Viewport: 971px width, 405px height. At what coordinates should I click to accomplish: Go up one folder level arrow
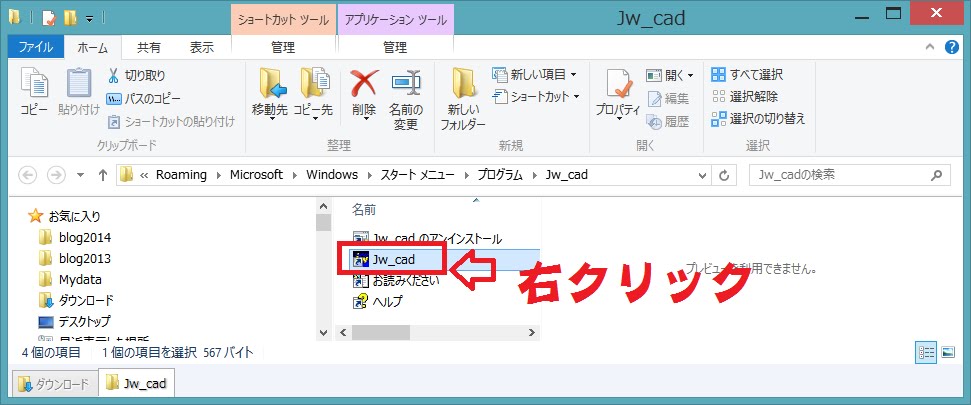103,175
